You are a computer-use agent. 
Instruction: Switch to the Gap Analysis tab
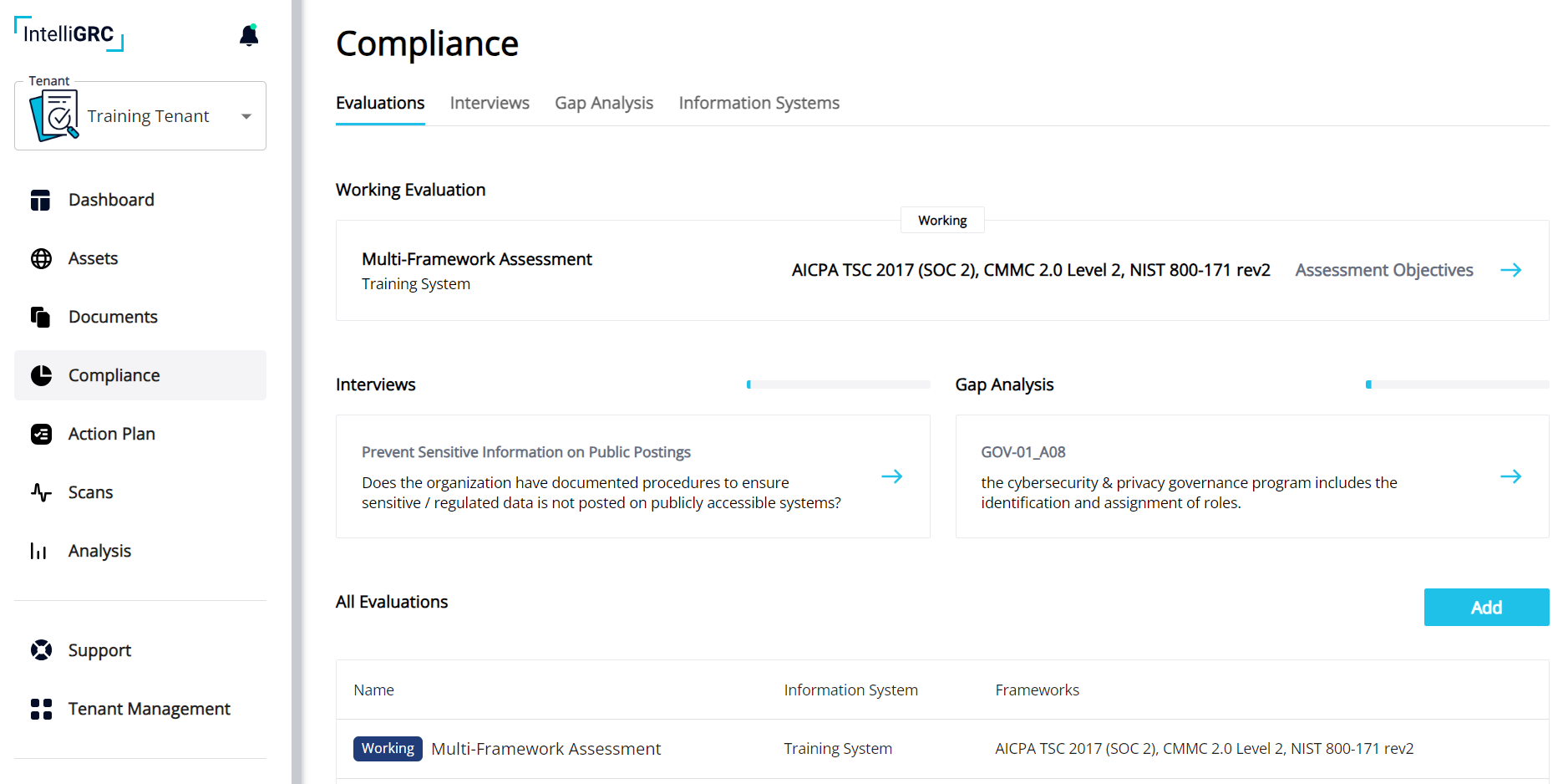point(604,103)
